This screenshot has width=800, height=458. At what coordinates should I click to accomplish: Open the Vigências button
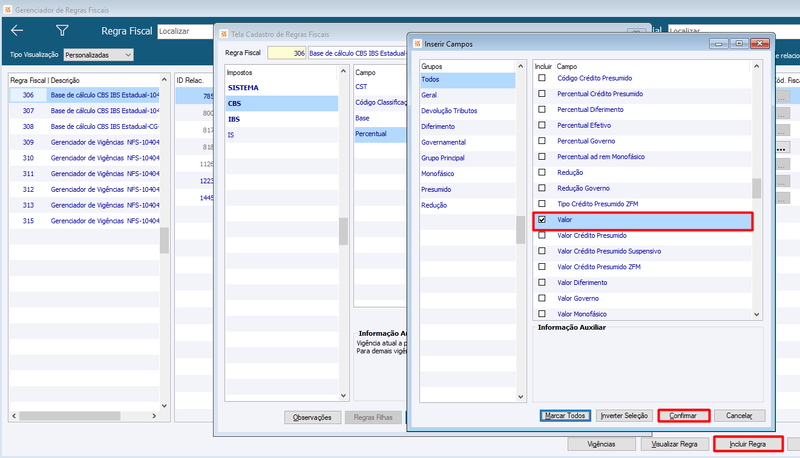pyautogui.click(x=601, y=444)
